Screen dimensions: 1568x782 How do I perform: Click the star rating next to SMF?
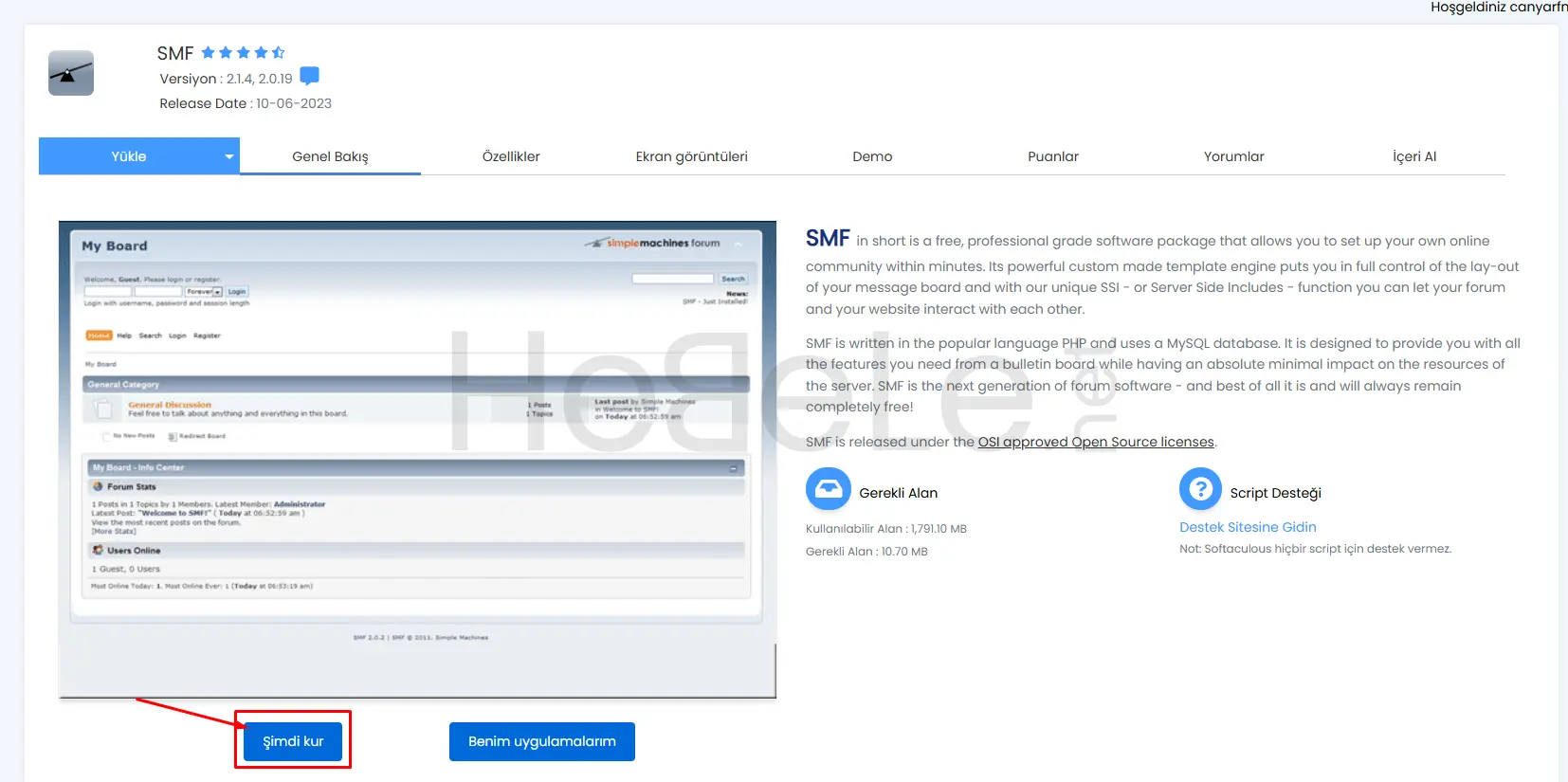(x=243, y=53)
